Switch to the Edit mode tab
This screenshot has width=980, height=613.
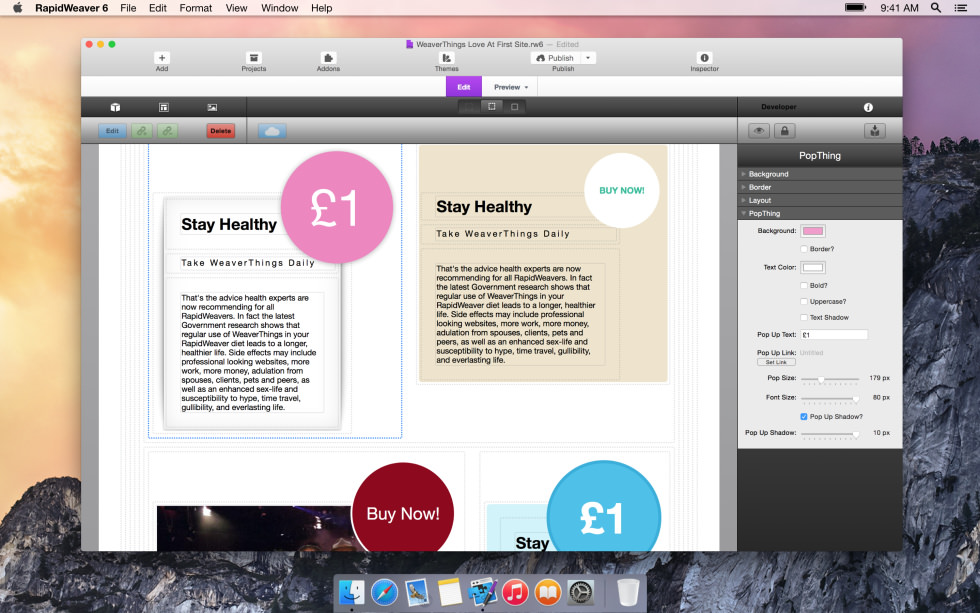coord(464,87)
